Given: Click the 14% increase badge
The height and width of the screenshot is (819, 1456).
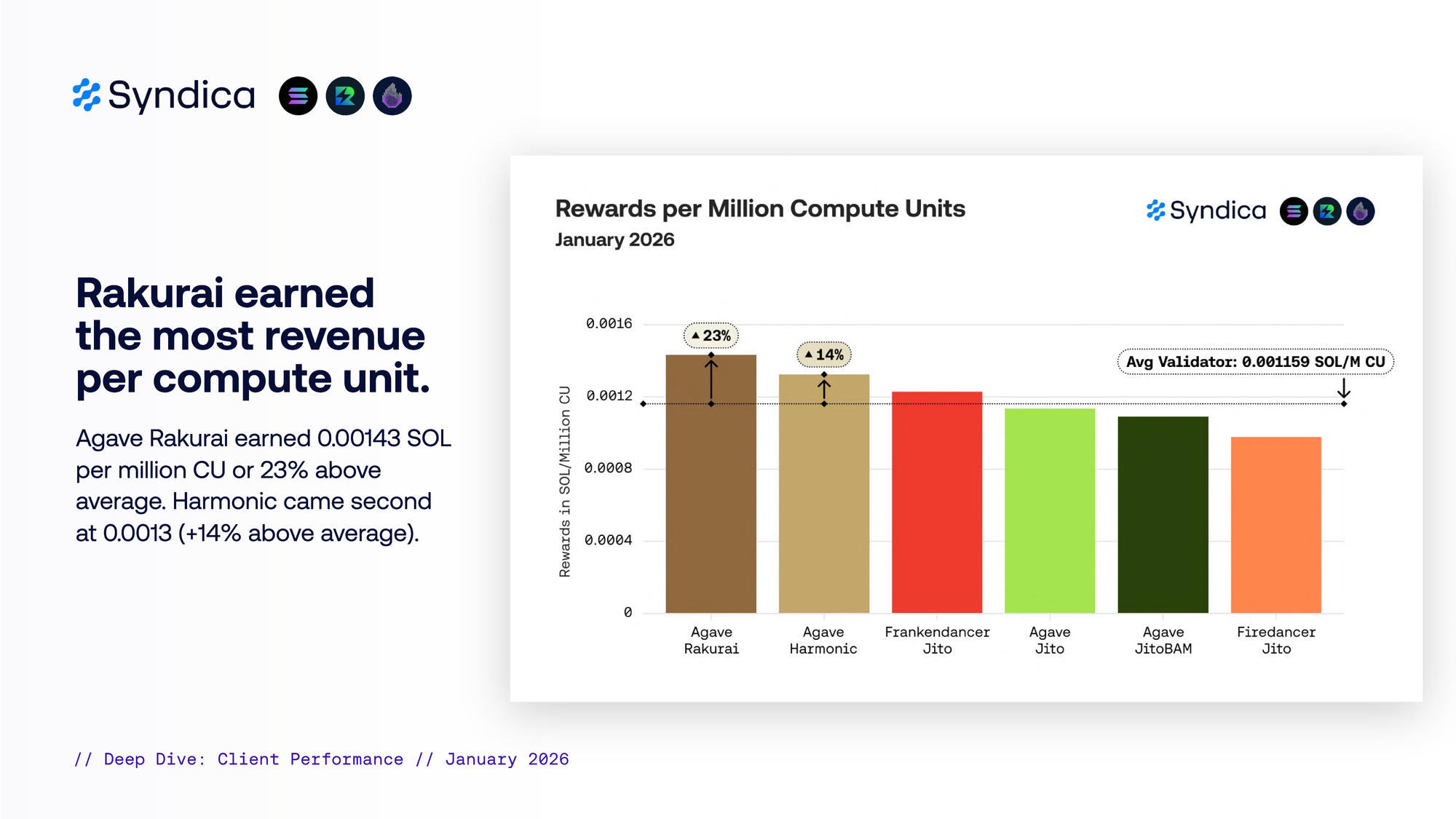Looking at the screenshot, I should 824,355.
